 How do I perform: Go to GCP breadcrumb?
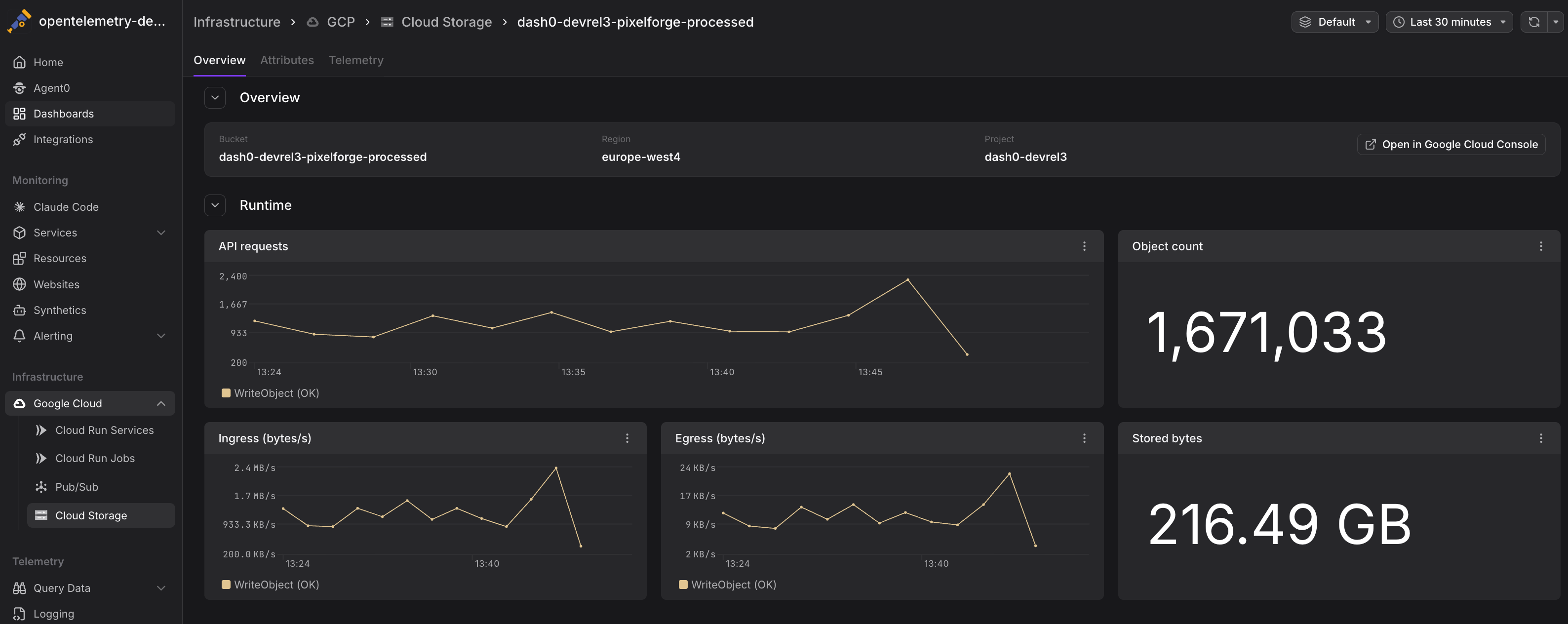coord(331,22)
